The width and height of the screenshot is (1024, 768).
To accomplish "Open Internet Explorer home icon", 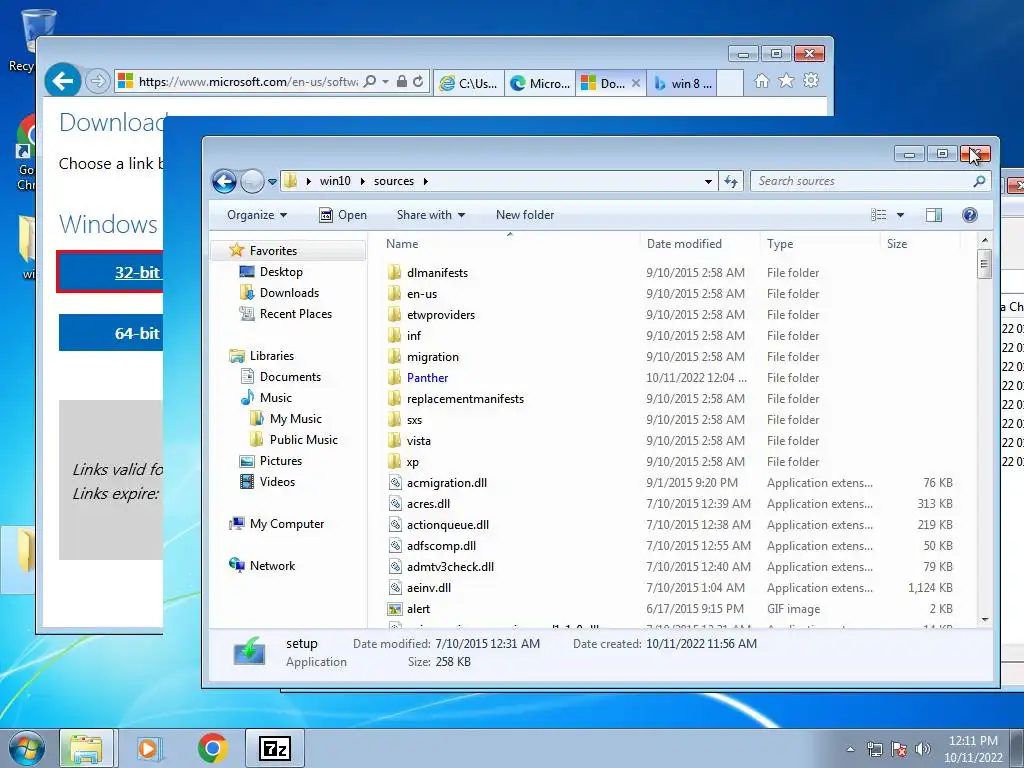I will coord(761,80).
